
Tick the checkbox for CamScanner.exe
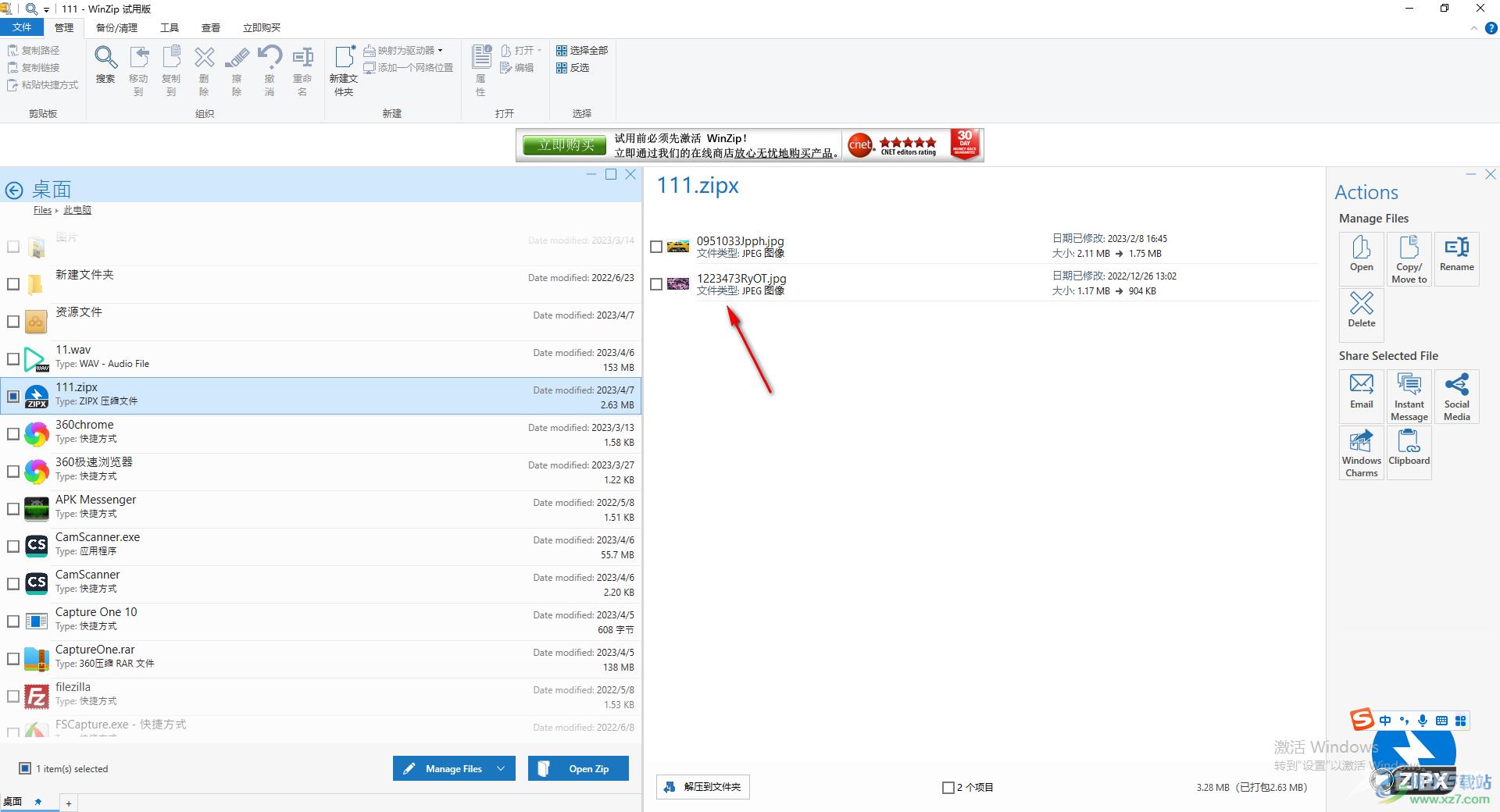tap(13, 547)
